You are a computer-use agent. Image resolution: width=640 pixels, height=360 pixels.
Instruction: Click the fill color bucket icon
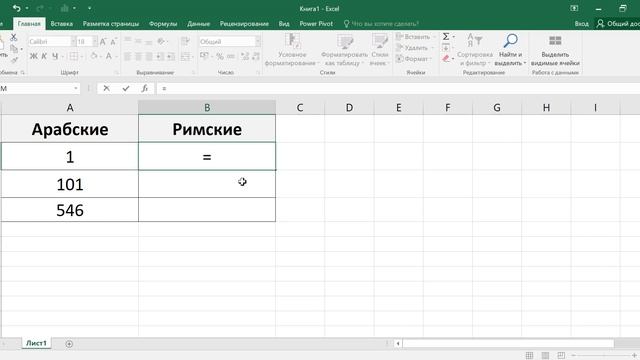94,56
